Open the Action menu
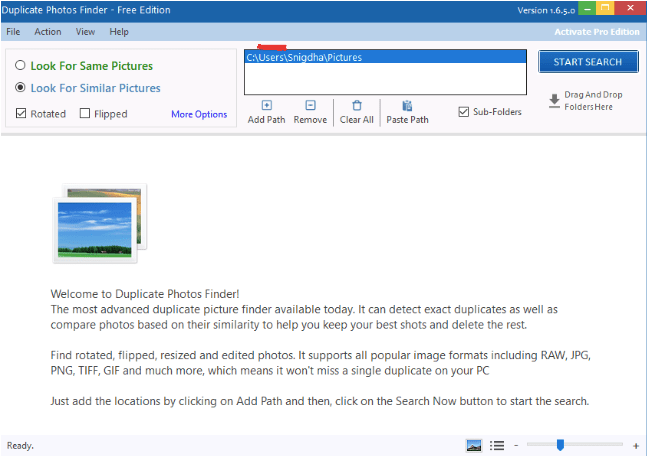 coord(48,32)
